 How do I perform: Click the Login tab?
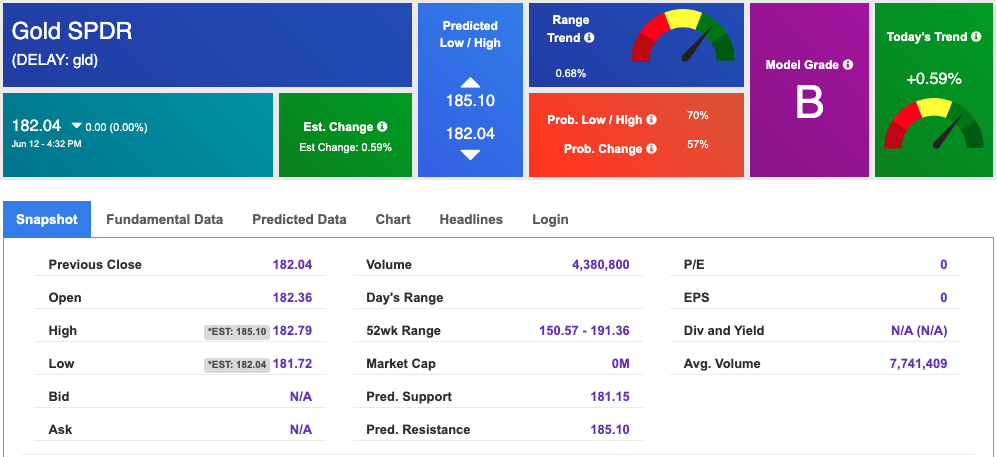(550, 219)
